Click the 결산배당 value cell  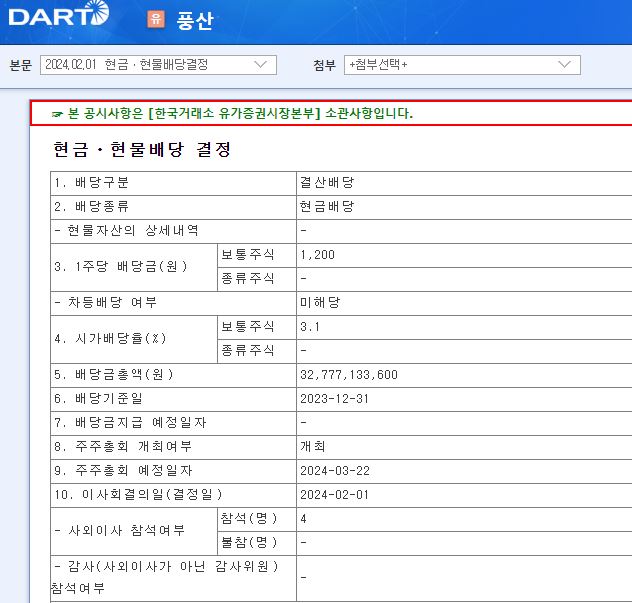tap(327, 183)
